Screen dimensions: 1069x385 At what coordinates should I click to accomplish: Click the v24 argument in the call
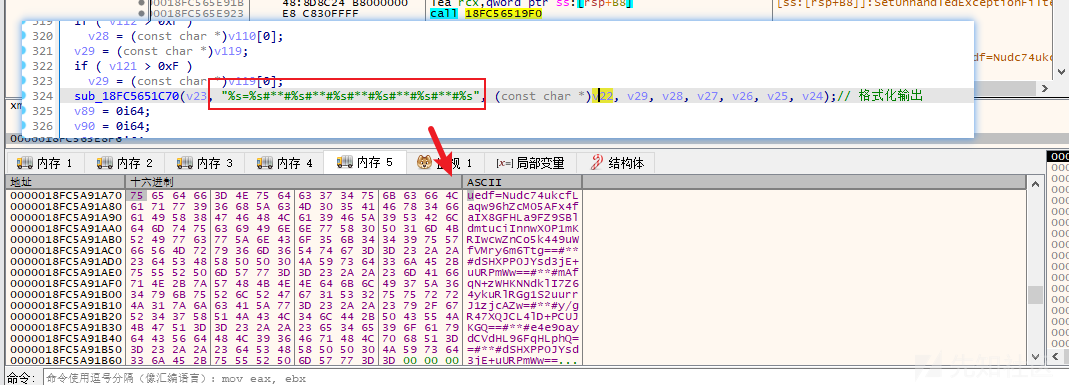(x=813, y=96)
